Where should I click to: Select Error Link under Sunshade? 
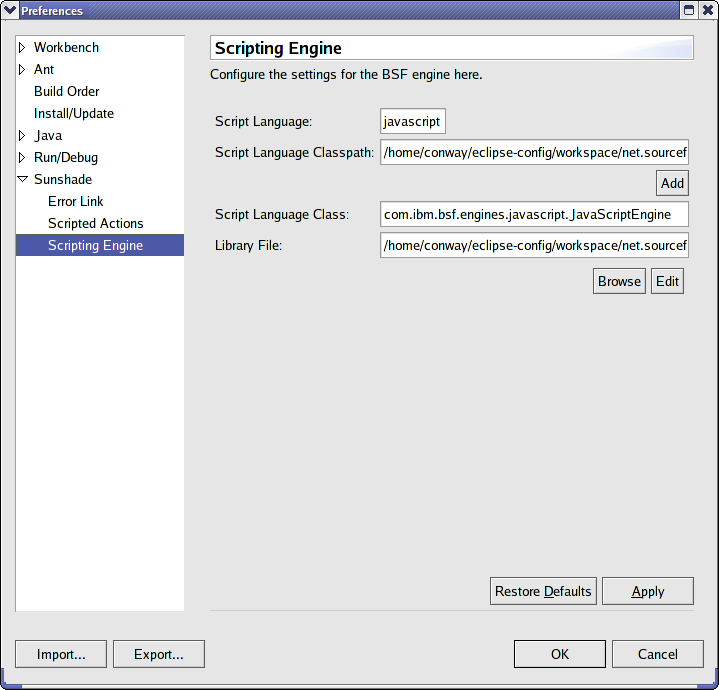pos(75,202)
